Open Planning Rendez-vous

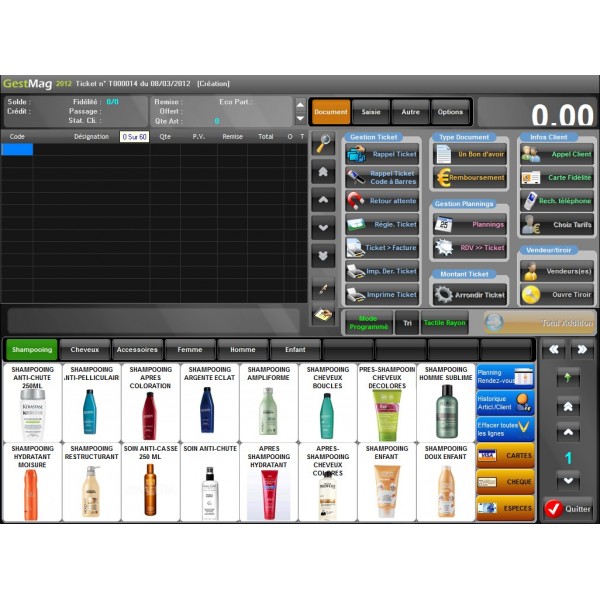point(505,377)
